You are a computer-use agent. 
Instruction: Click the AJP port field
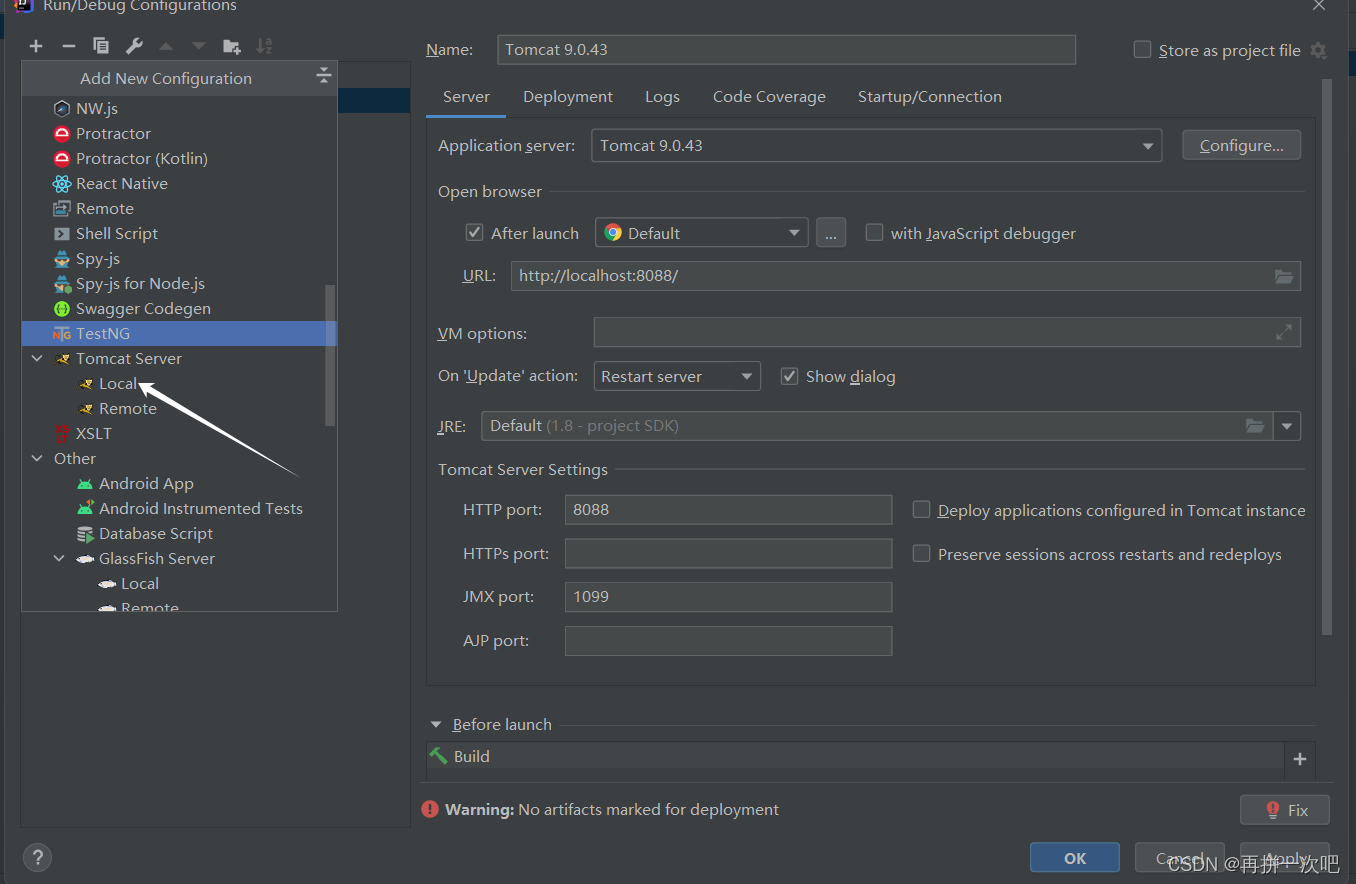point(728,641)
